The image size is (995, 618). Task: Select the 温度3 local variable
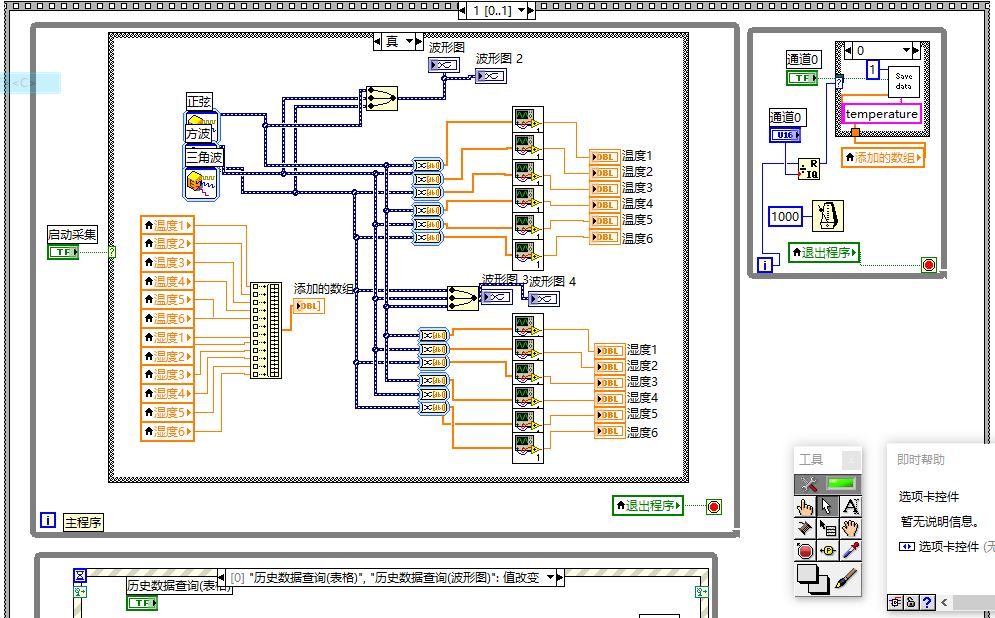pos(167,263)
